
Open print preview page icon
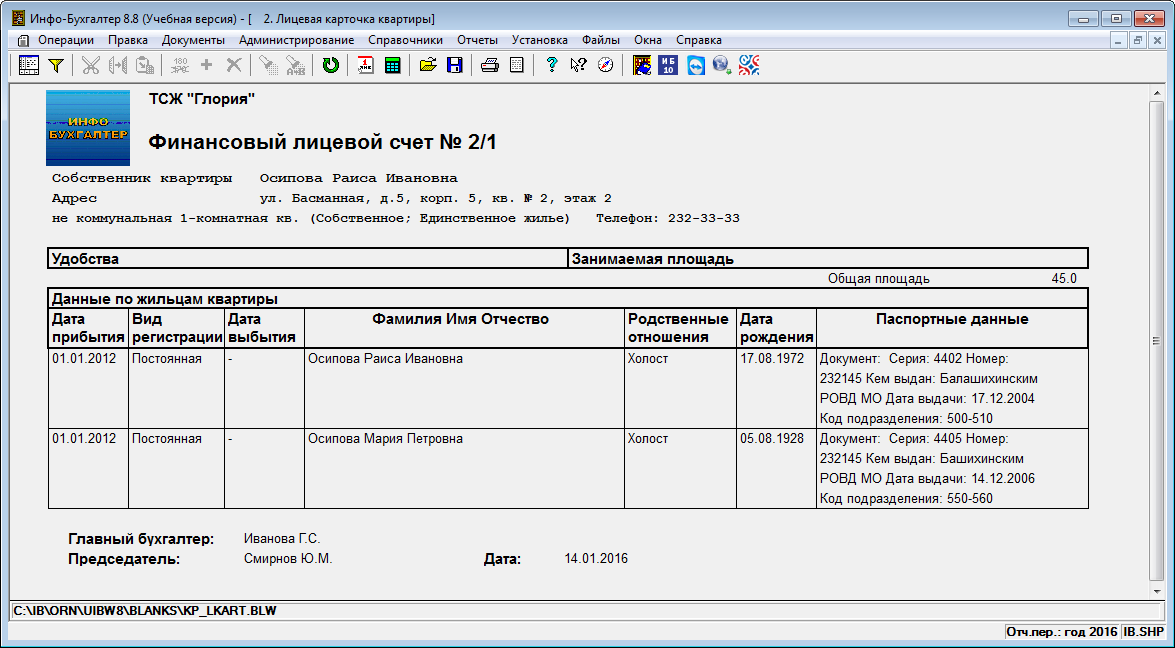pos(516,65)
